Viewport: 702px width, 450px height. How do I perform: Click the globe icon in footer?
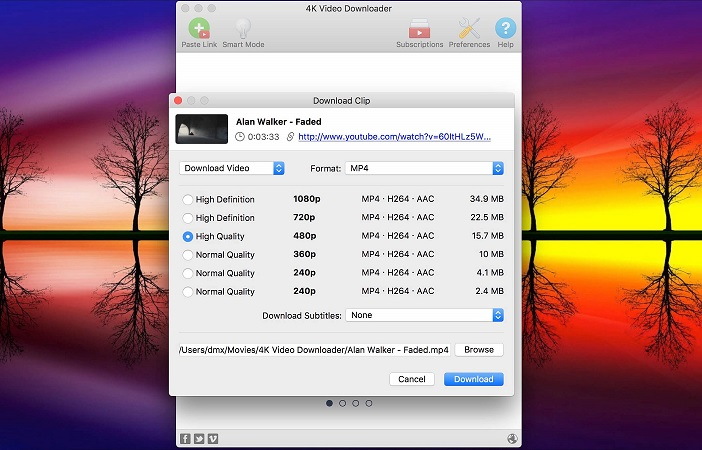[x=512, y=439]
